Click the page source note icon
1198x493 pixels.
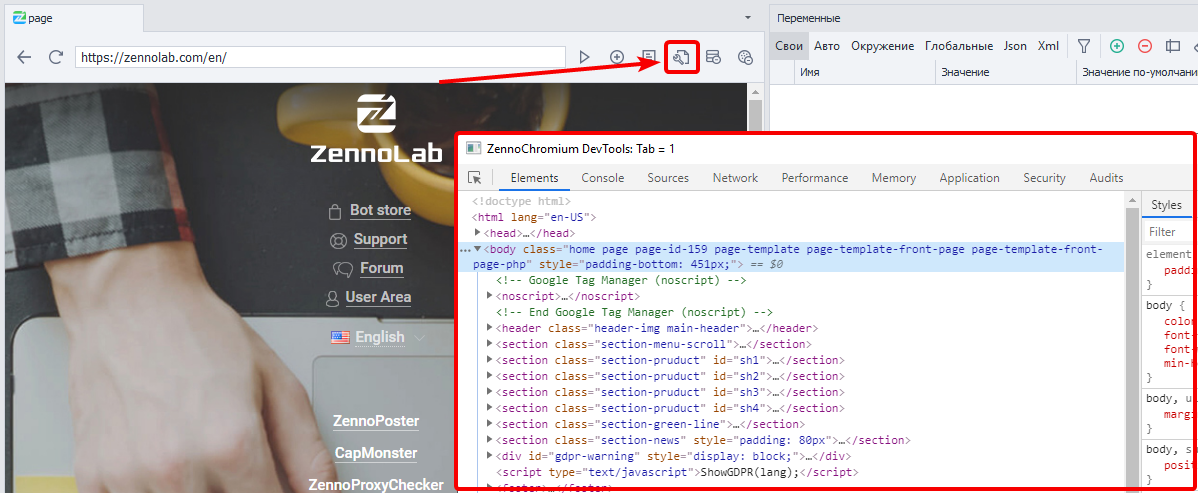(x=649, y=57)
